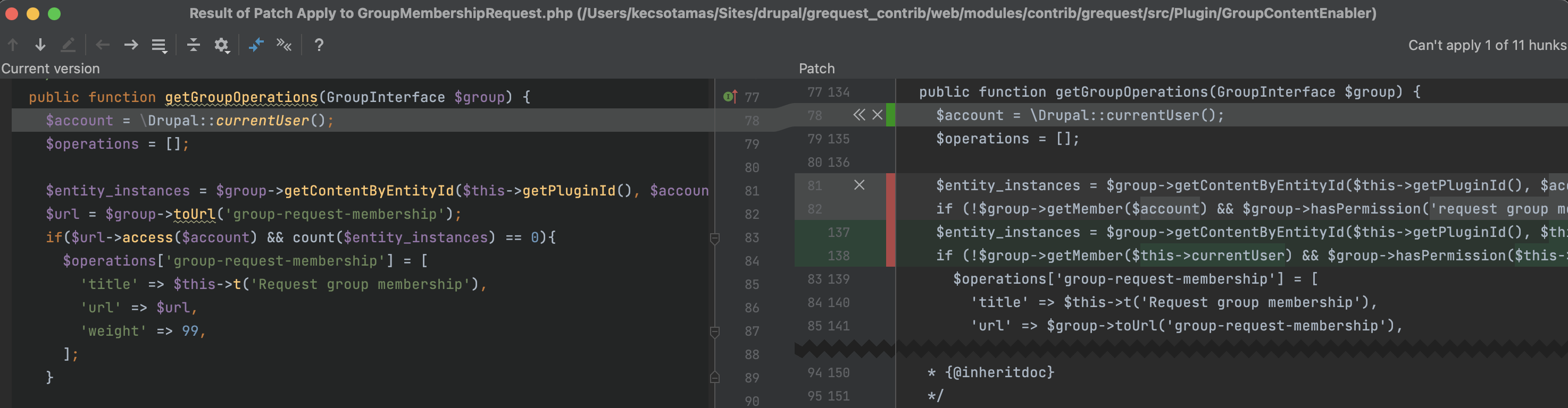1568x408 pixels.
Task: Click the green change marker at line 78
Action: point(890,115)
